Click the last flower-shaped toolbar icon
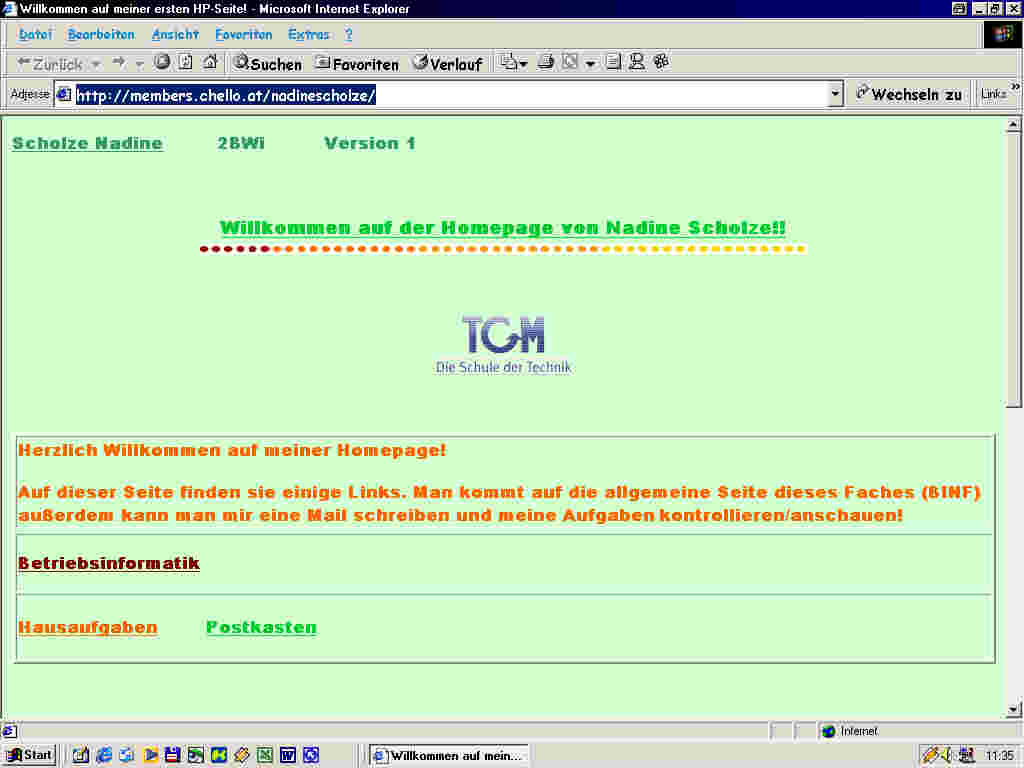The width and height of the screenshot is (1024, 768). [661, 62]
